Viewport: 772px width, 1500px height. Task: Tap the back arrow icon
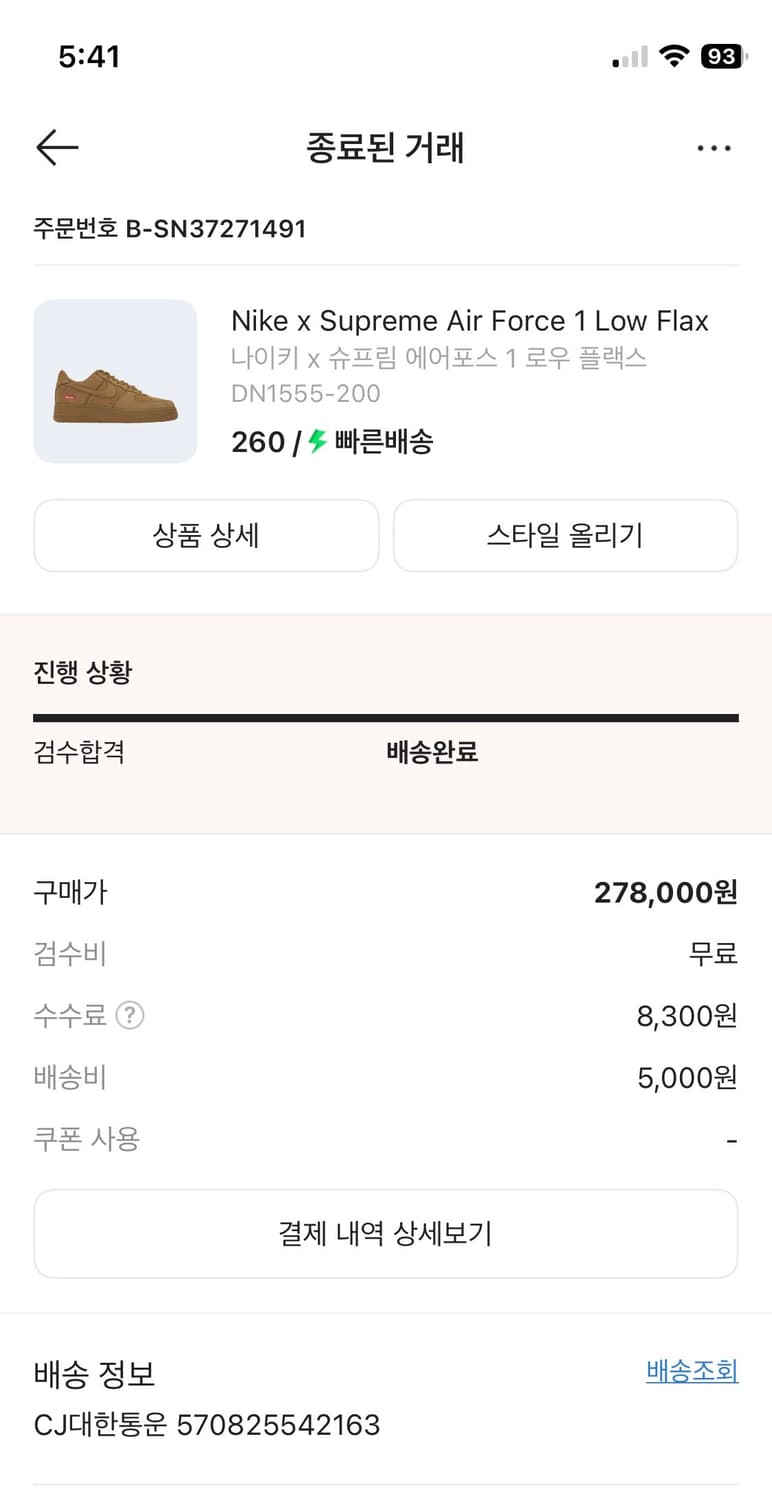(x=57, y=148)
